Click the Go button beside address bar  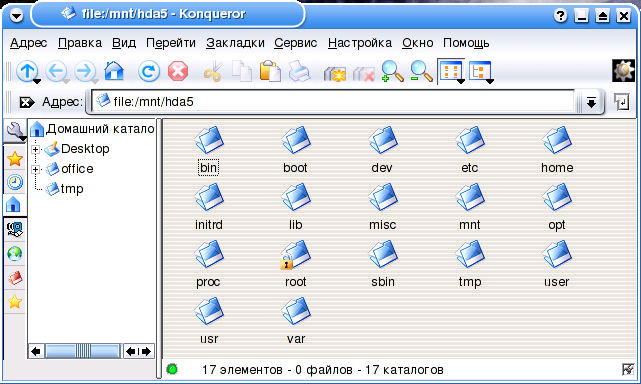pyautogui.click(x=621, y=102)
